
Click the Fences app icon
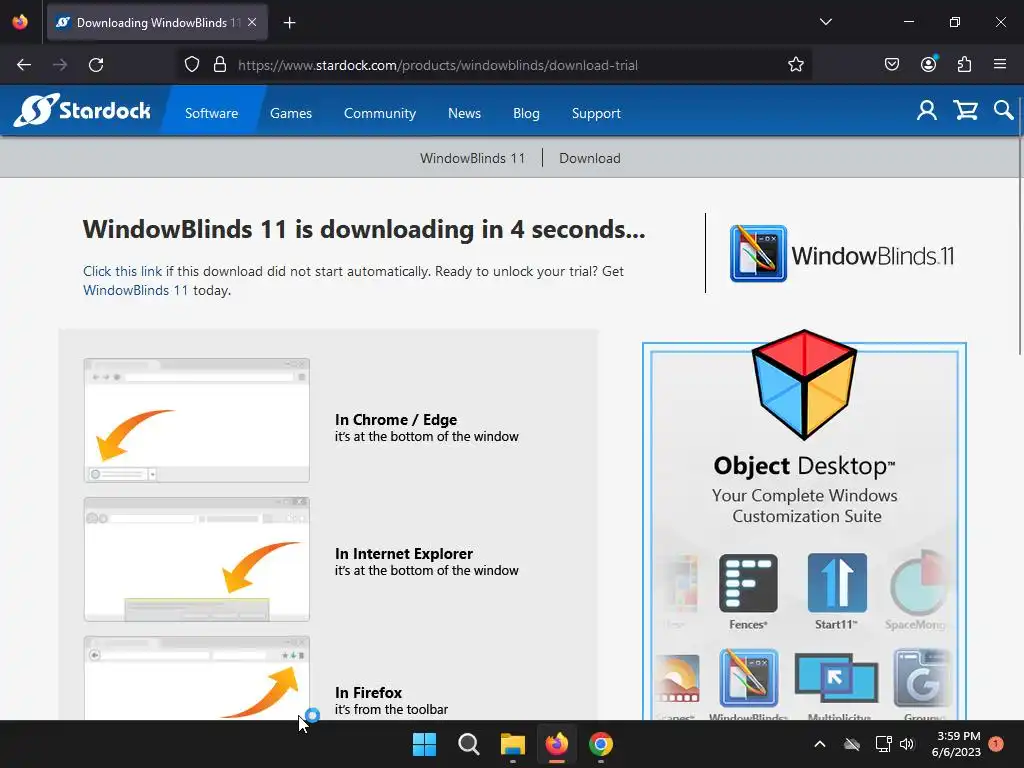tap(748, 583)
